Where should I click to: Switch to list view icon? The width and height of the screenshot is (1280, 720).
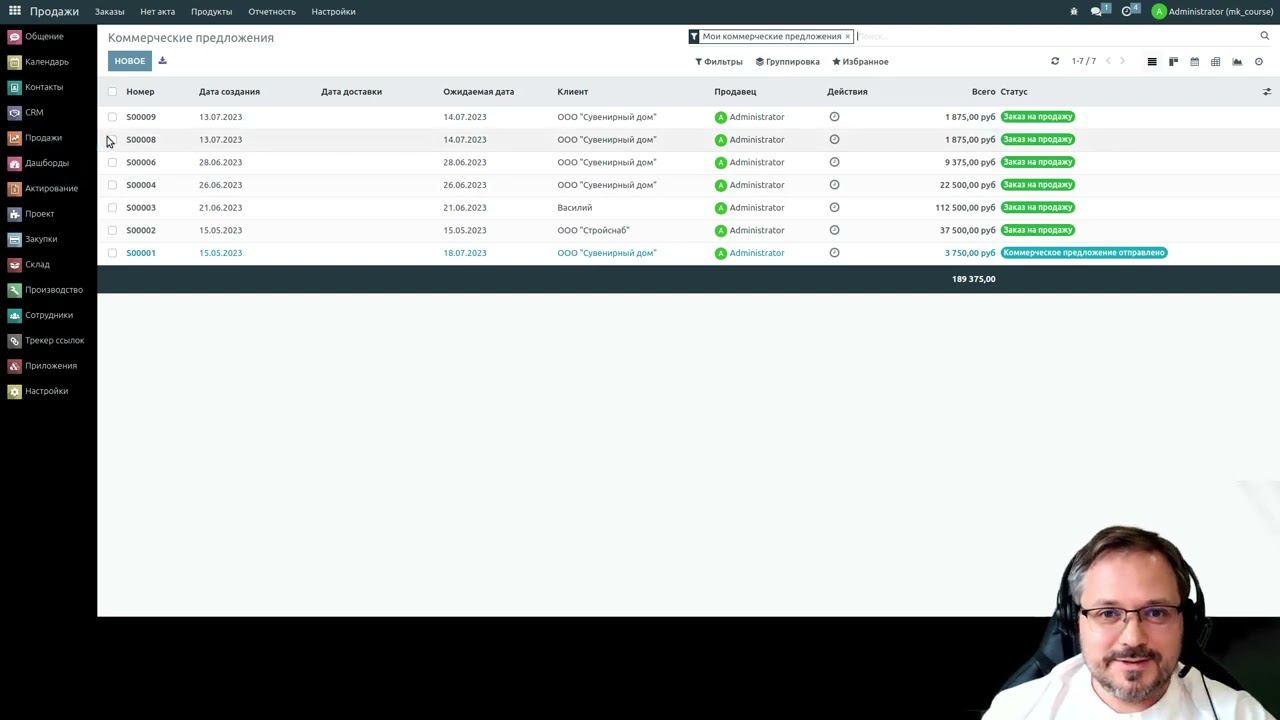[1152, 61]
